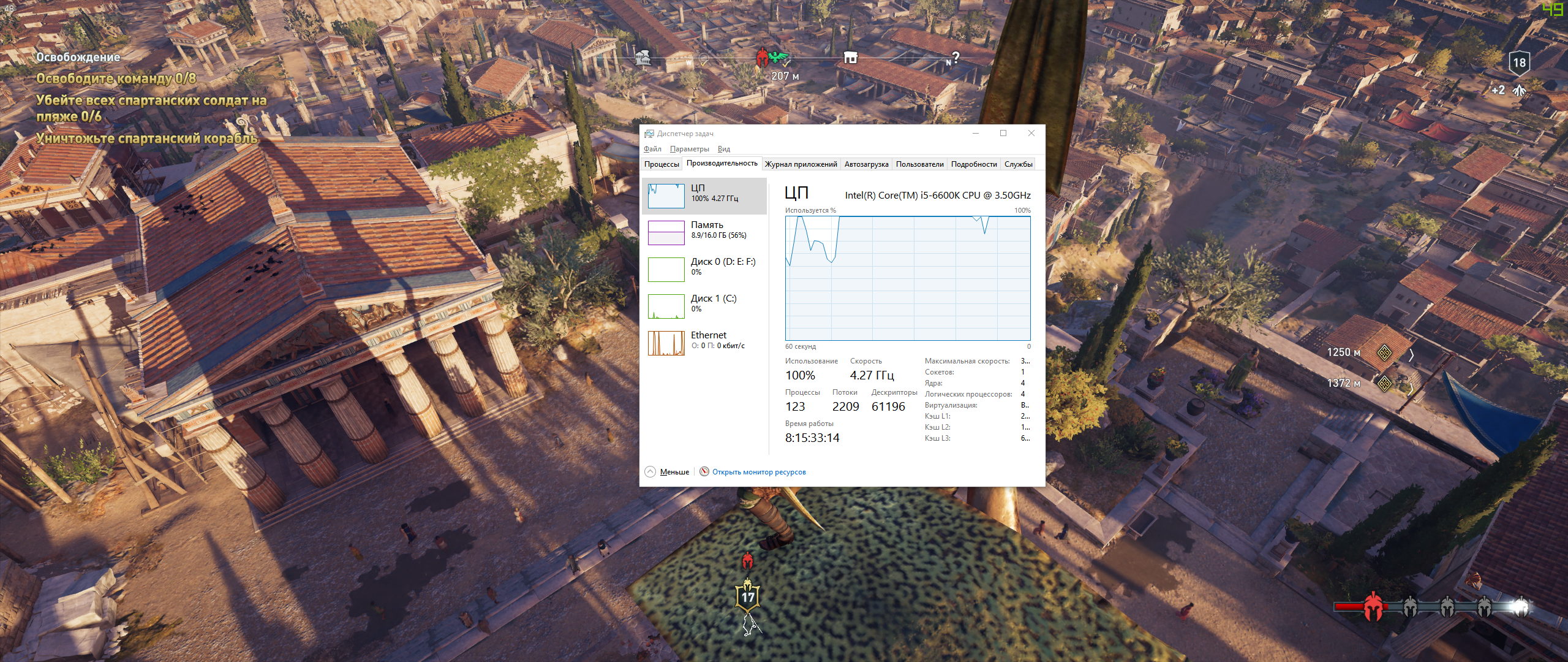Image resolution: width=1568 pixels, height=662 pixels.
Task: Click the CPU usage graph area
Action: 908,278
